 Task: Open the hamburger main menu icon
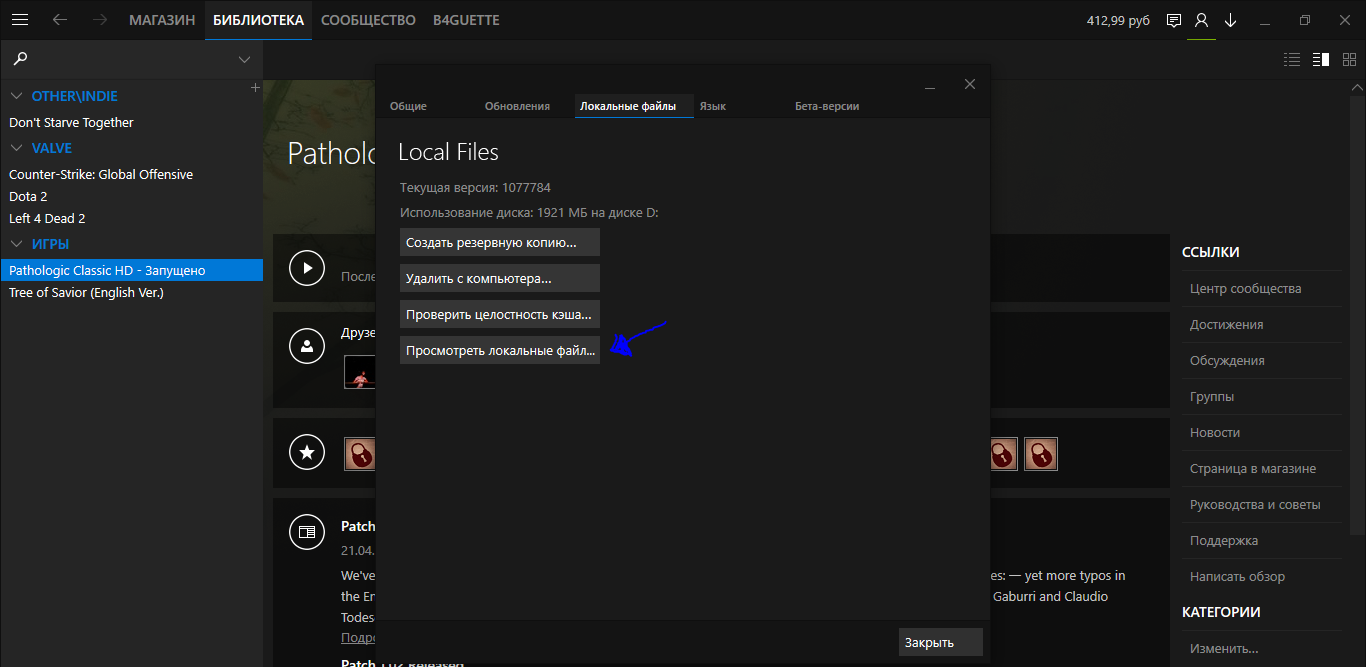tap(20, 20)
